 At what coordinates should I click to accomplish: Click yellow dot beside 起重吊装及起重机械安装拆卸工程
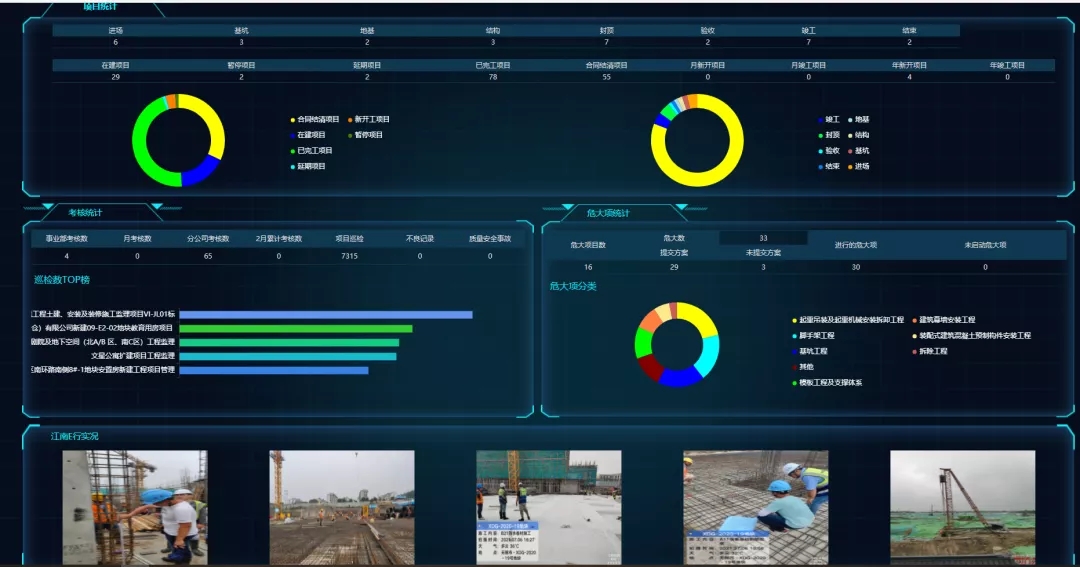(794, 320)
